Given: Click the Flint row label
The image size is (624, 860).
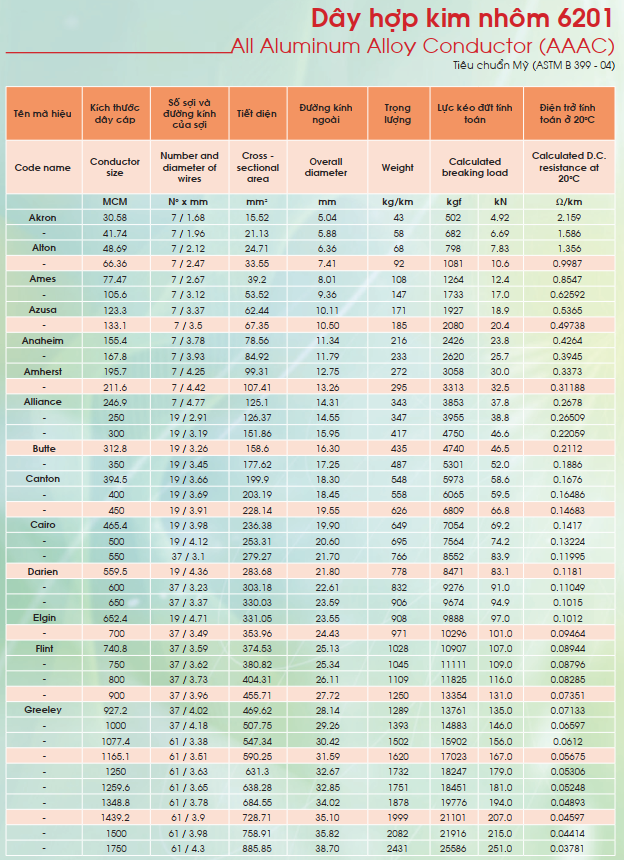Looking at the screenshot, I should [44, 649].
